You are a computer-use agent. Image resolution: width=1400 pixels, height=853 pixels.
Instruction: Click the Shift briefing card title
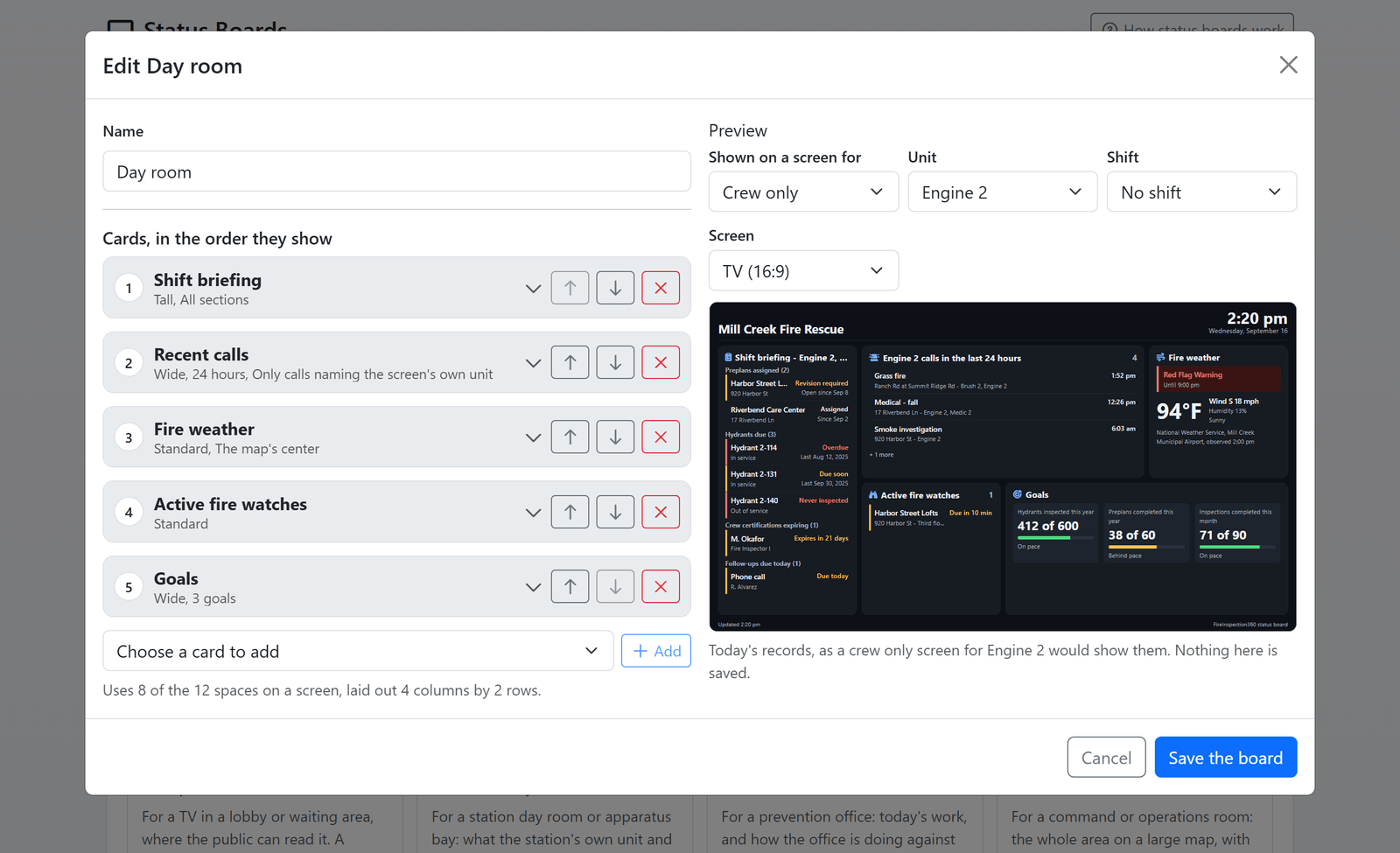pyautogui.click(x=207, y=280)
